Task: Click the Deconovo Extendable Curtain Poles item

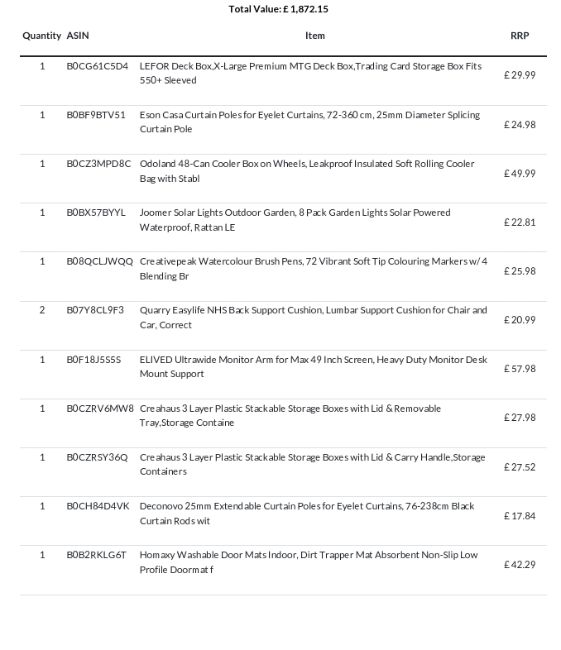Action: point(307,513)
